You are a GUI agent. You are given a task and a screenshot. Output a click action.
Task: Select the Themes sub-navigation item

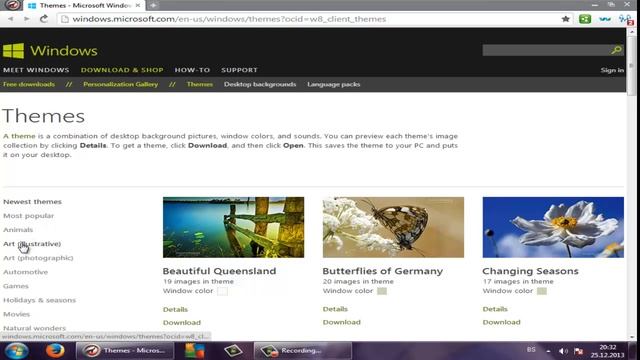200,84
